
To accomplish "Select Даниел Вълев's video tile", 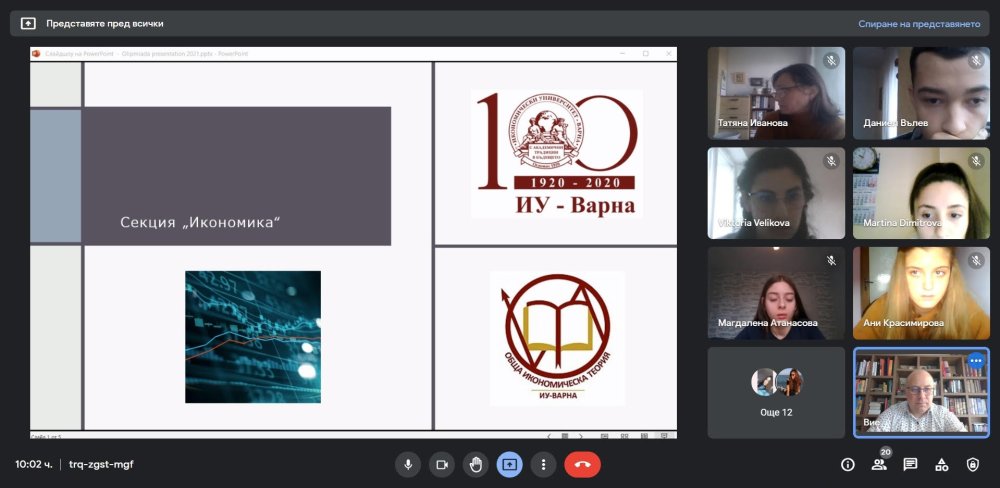I will tap(921, 93).
